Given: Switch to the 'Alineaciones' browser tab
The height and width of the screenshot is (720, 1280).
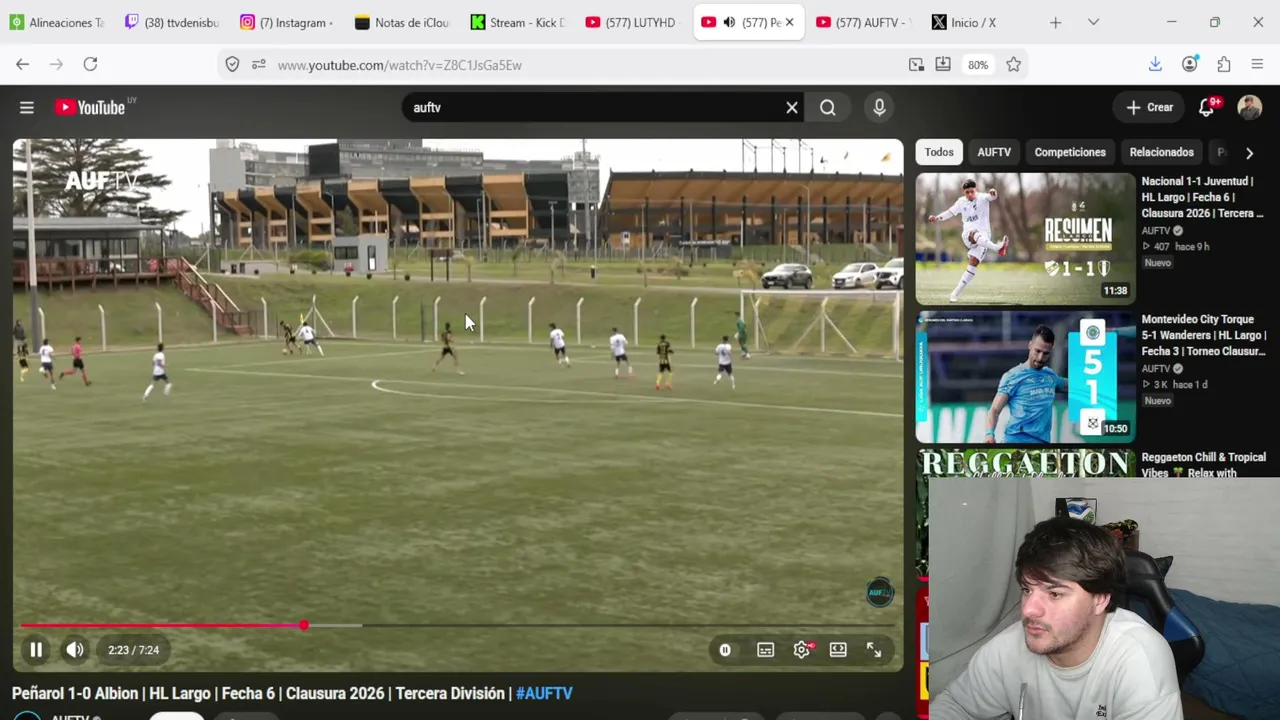Looking at the screenshot, I should point(57,22).
